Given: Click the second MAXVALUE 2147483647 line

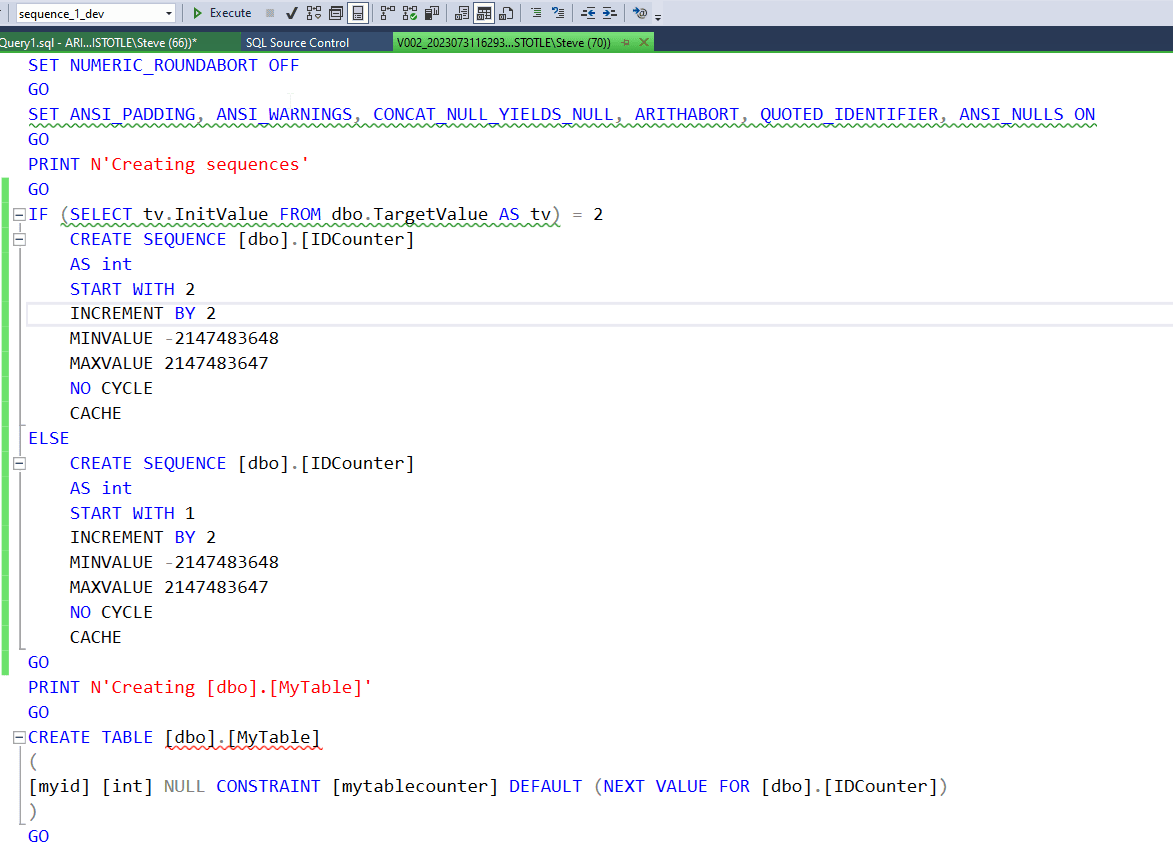Looking at the screenshot, I should [x=168, y=587].
